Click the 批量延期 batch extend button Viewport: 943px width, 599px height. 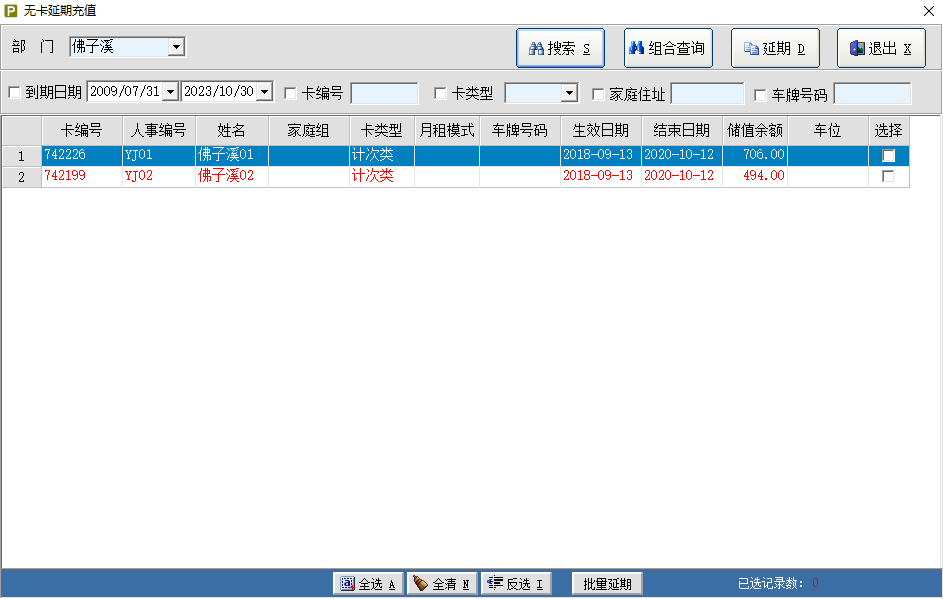(x=607, y=584)
